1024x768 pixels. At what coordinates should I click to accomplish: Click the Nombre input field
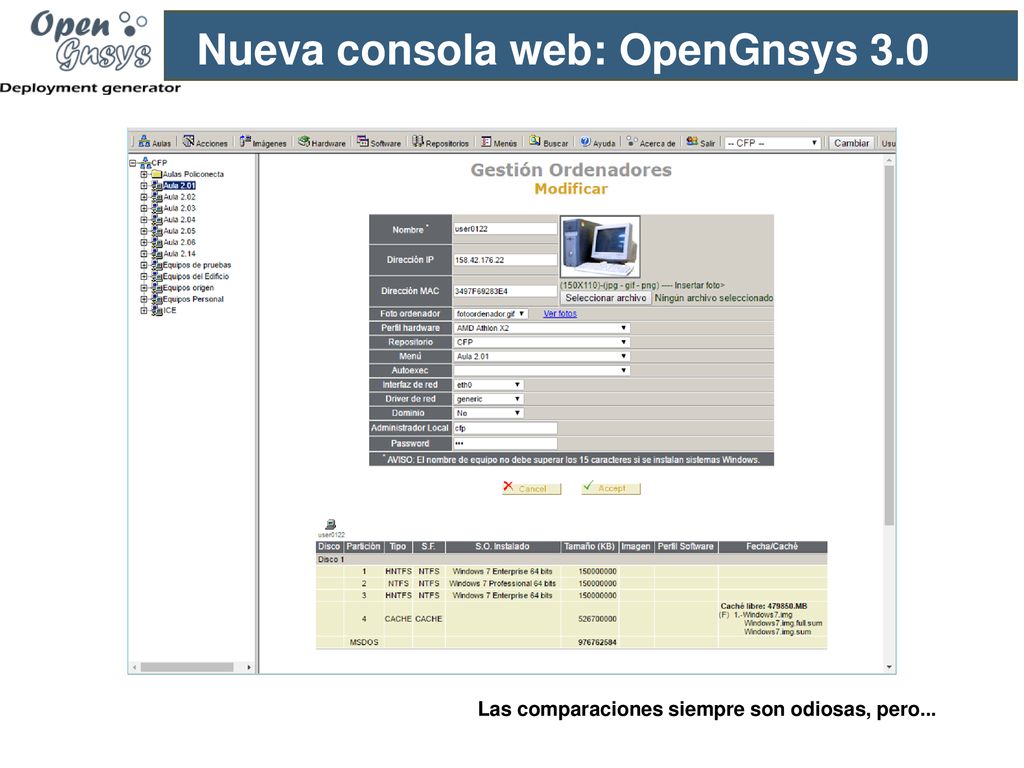coord(505,229)
